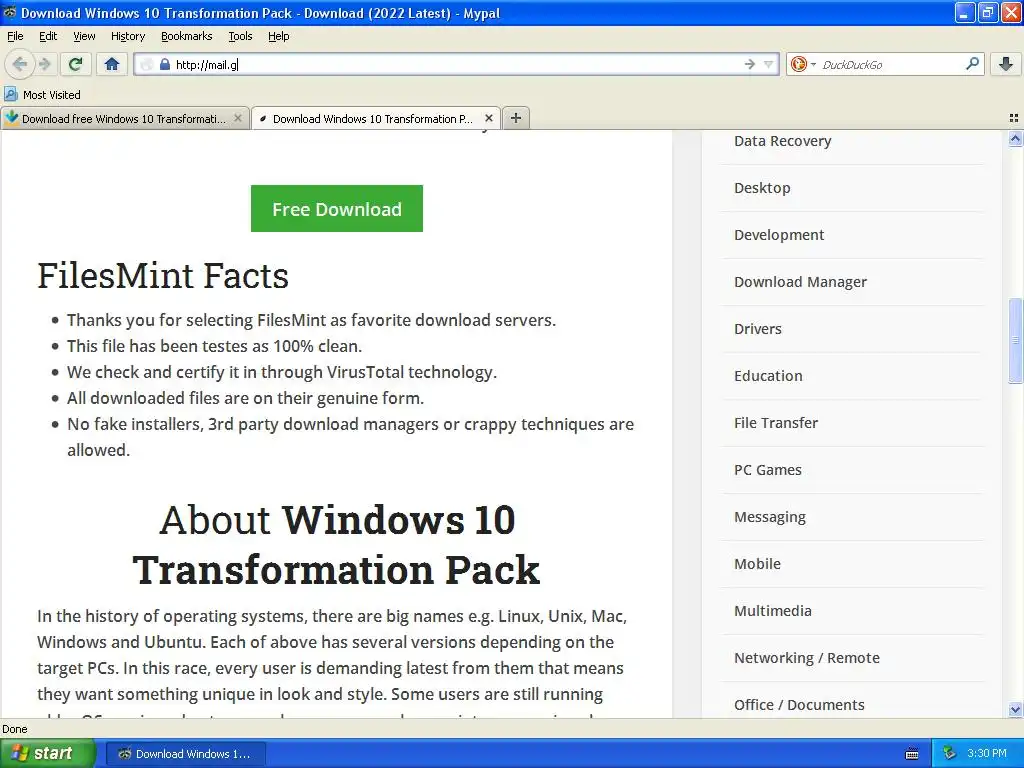This screenshot has height=768, width=1024.
Task: Open the Bookmarks menu
Action: (x=186, y=36)
